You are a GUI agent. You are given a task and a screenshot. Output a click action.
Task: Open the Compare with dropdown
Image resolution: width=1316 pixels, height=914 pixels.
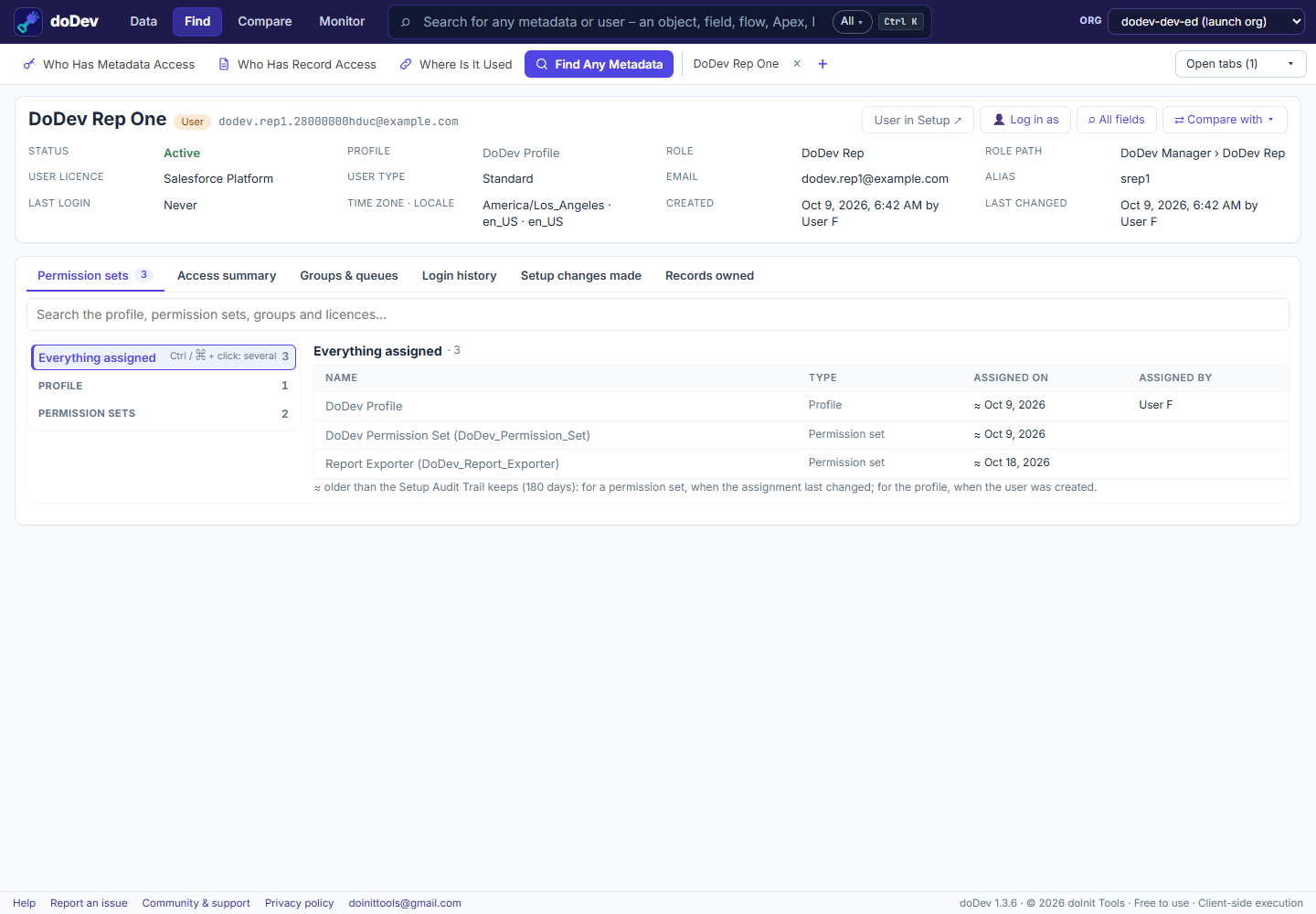click(x=1225, y=120)
